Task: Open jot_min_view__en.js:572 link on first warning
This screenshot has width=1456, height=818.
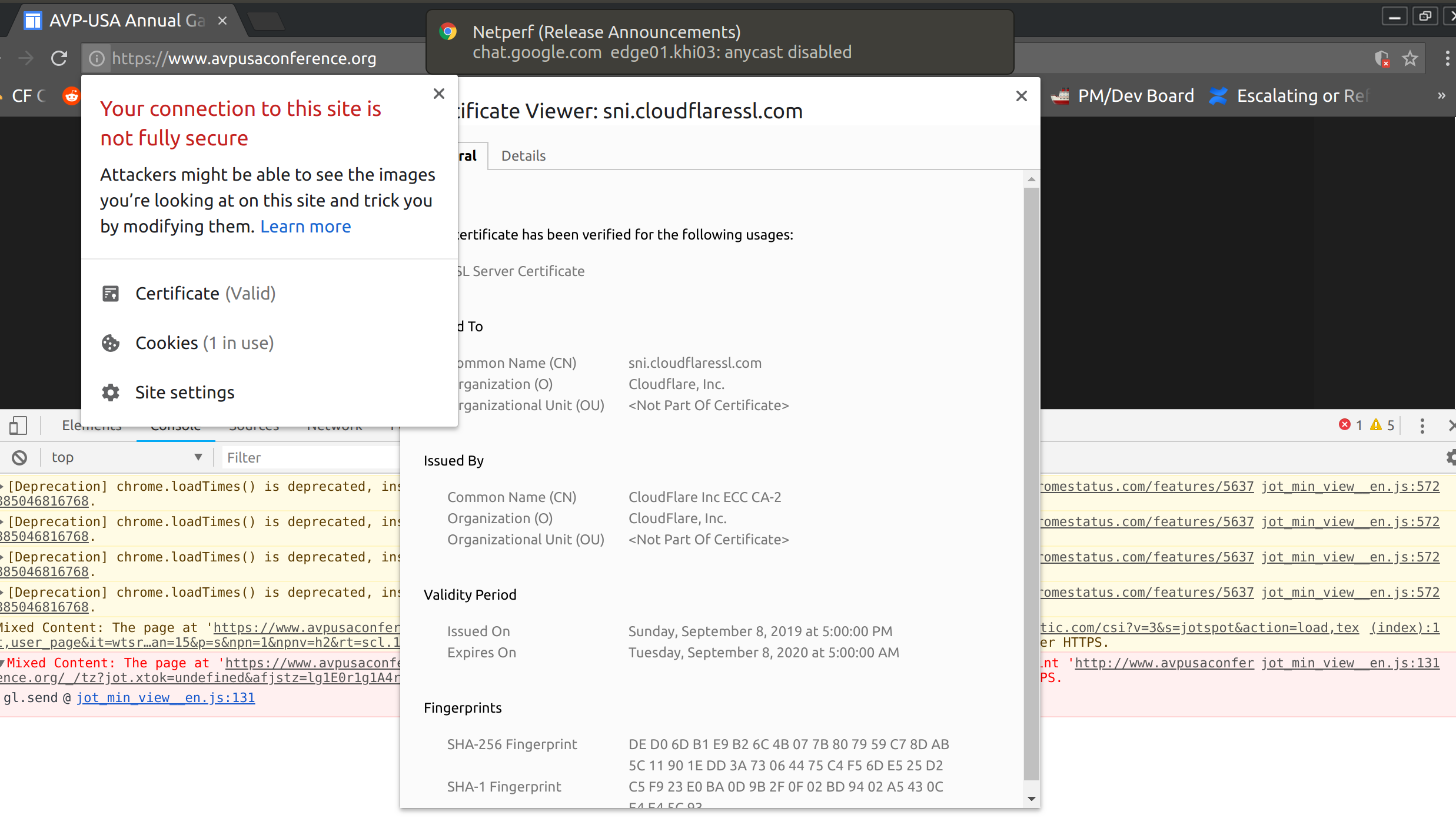Action: coord(1351,486)
